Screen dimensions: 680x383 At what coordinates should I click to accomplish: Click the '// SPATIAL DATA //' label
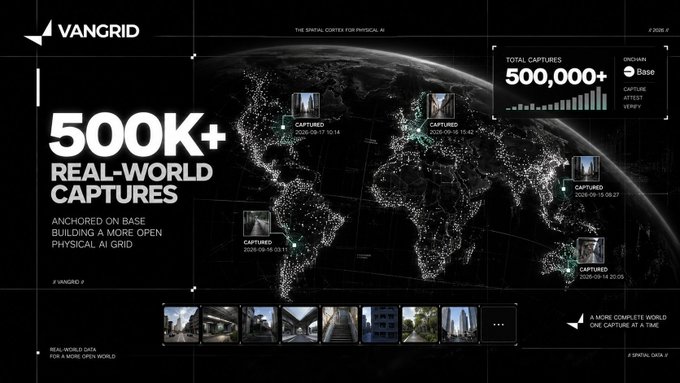(648, 355)
